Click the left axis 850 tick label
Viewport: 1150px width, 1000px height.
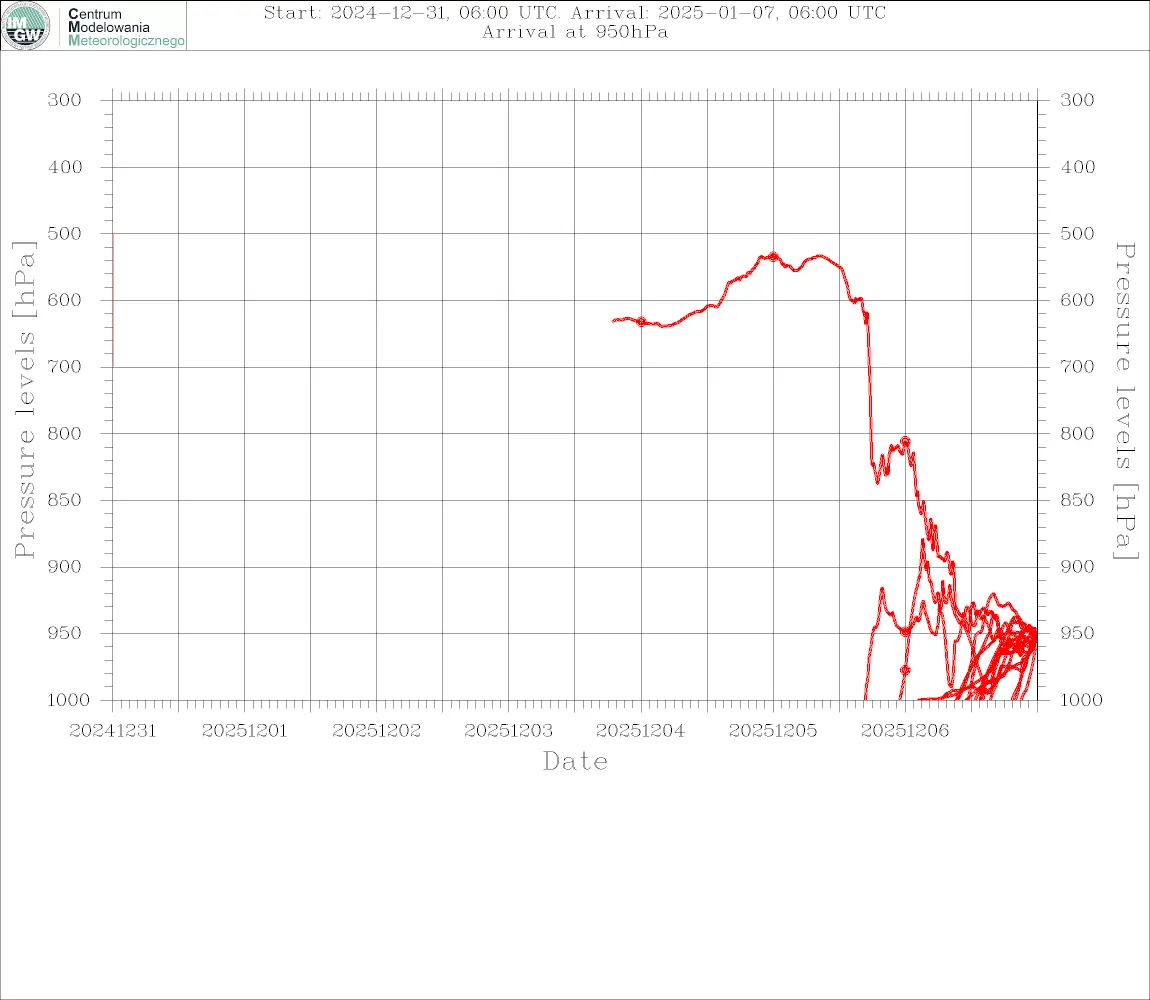[65, 500]
